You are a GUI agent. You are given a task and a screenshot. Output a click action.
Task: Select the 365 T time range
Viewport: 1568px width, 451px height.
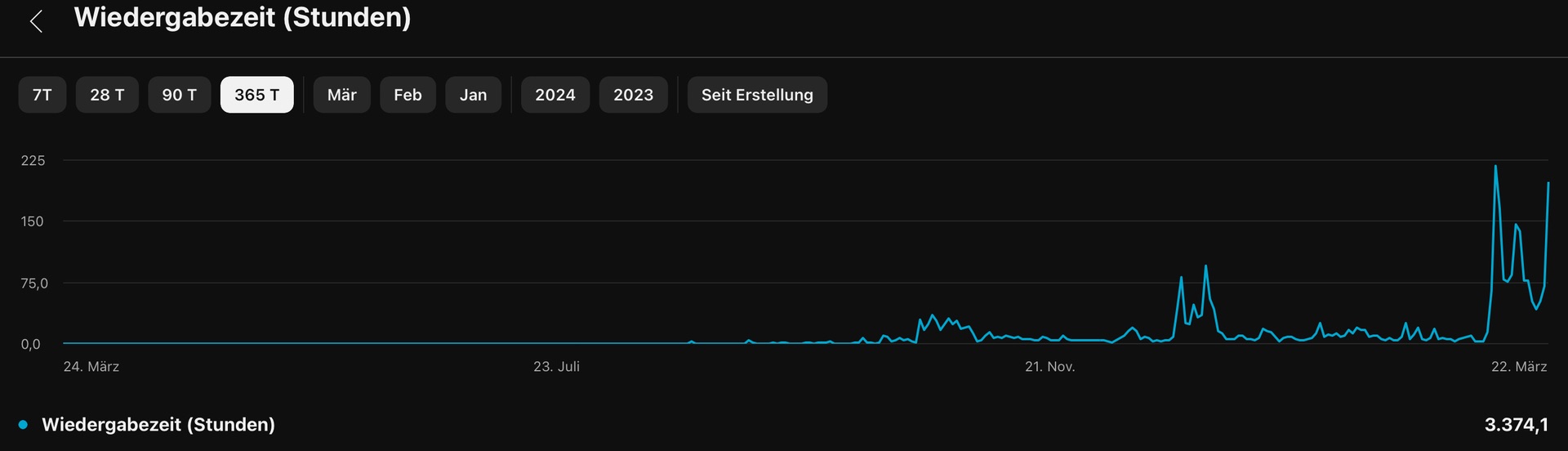(x=257, y=95)
